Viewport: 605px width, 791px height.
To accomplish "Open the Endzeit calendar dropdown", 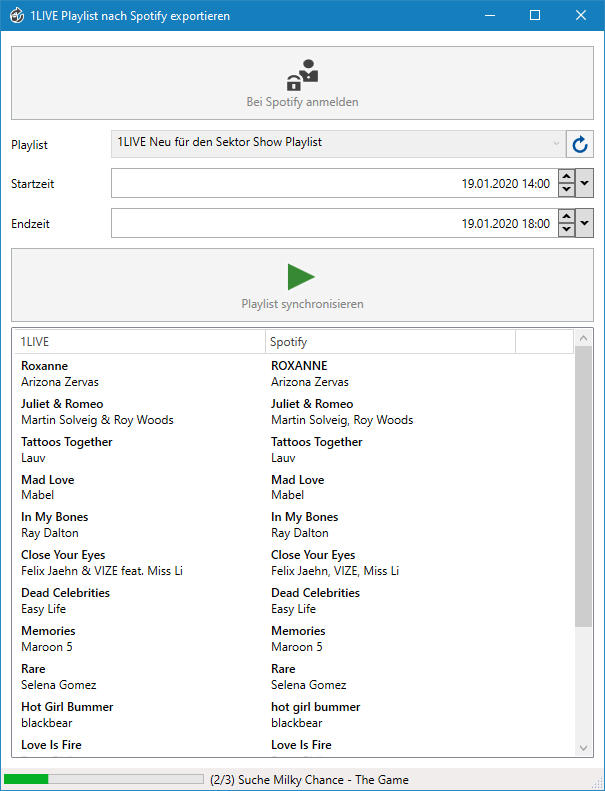I will [584, 223].
